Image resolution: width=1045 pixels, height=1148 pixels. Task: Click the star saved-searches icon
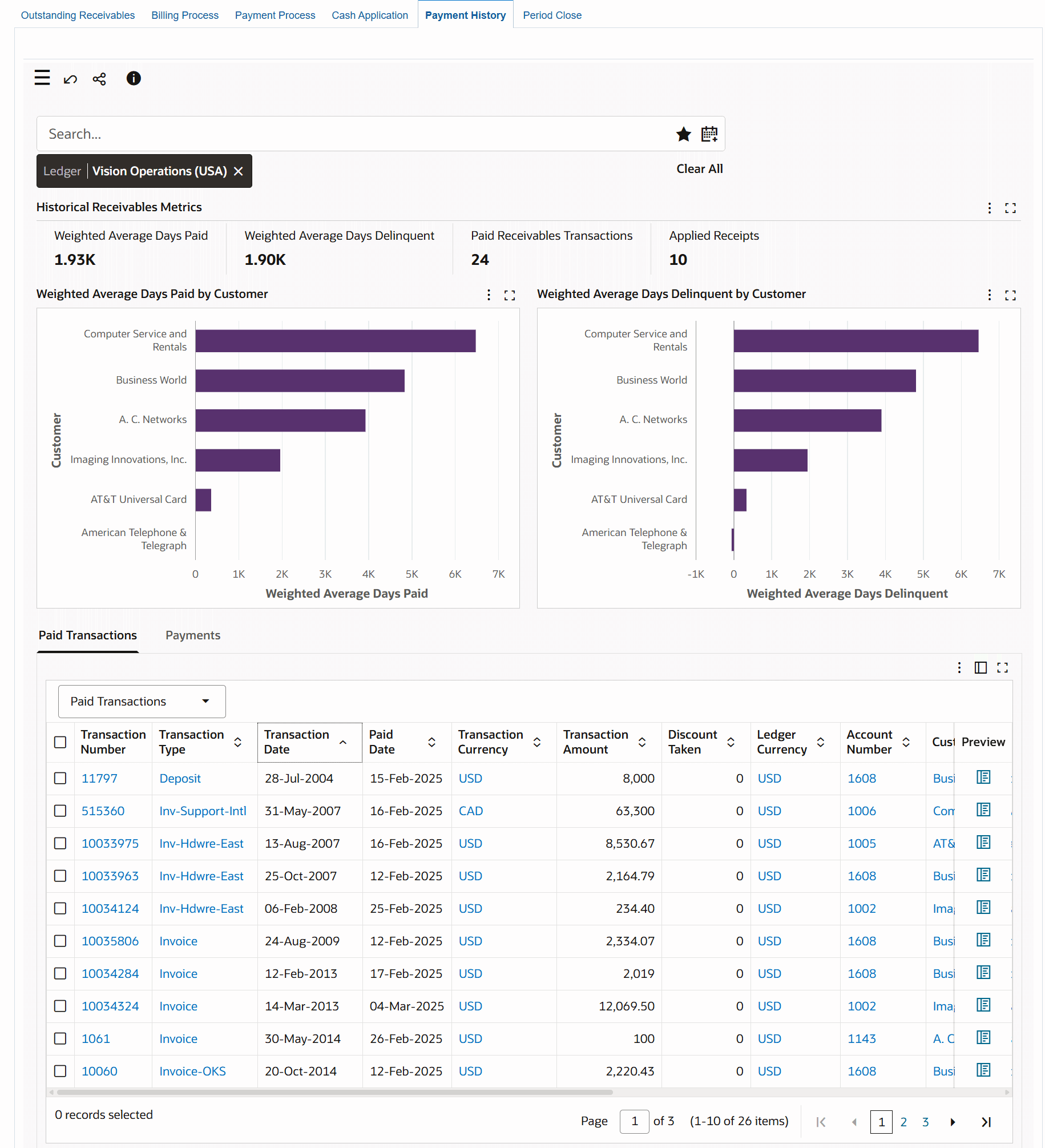(x=683, y=134)
